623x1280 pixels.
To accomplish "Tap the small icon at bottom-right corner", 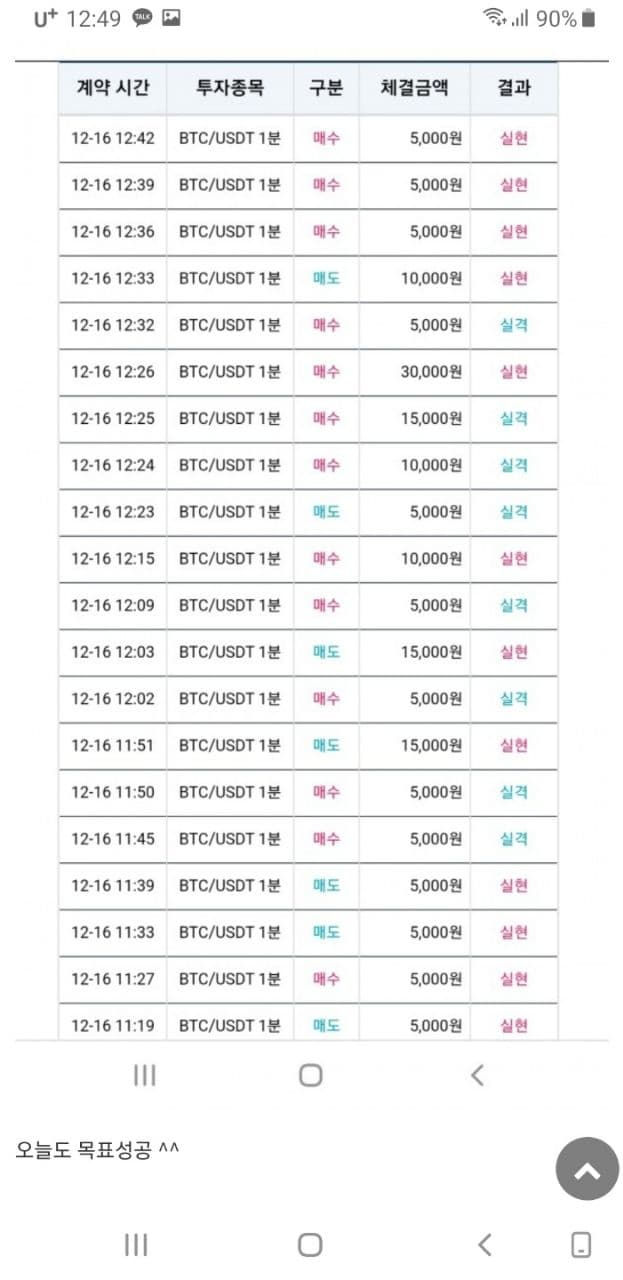I will pos(581,1244).
